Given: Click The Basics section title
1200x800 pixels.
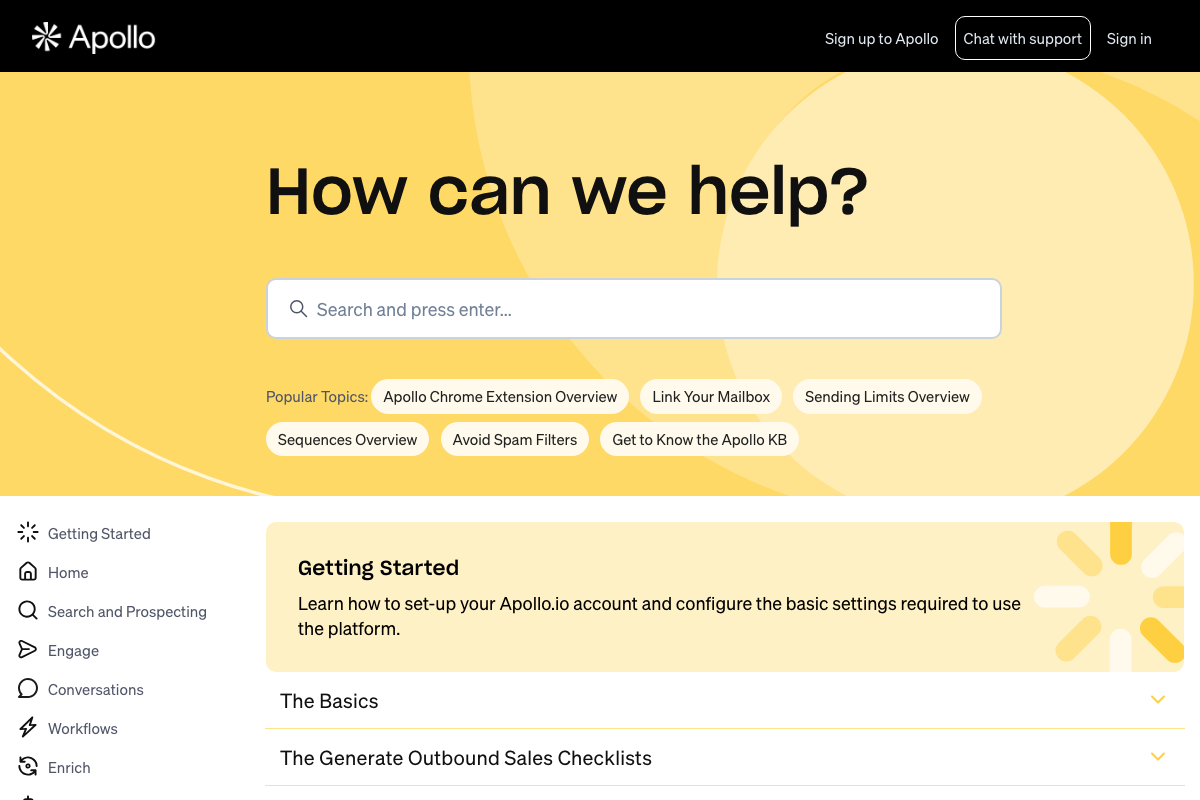Looking at the screenshot, I should coord(329,701).
